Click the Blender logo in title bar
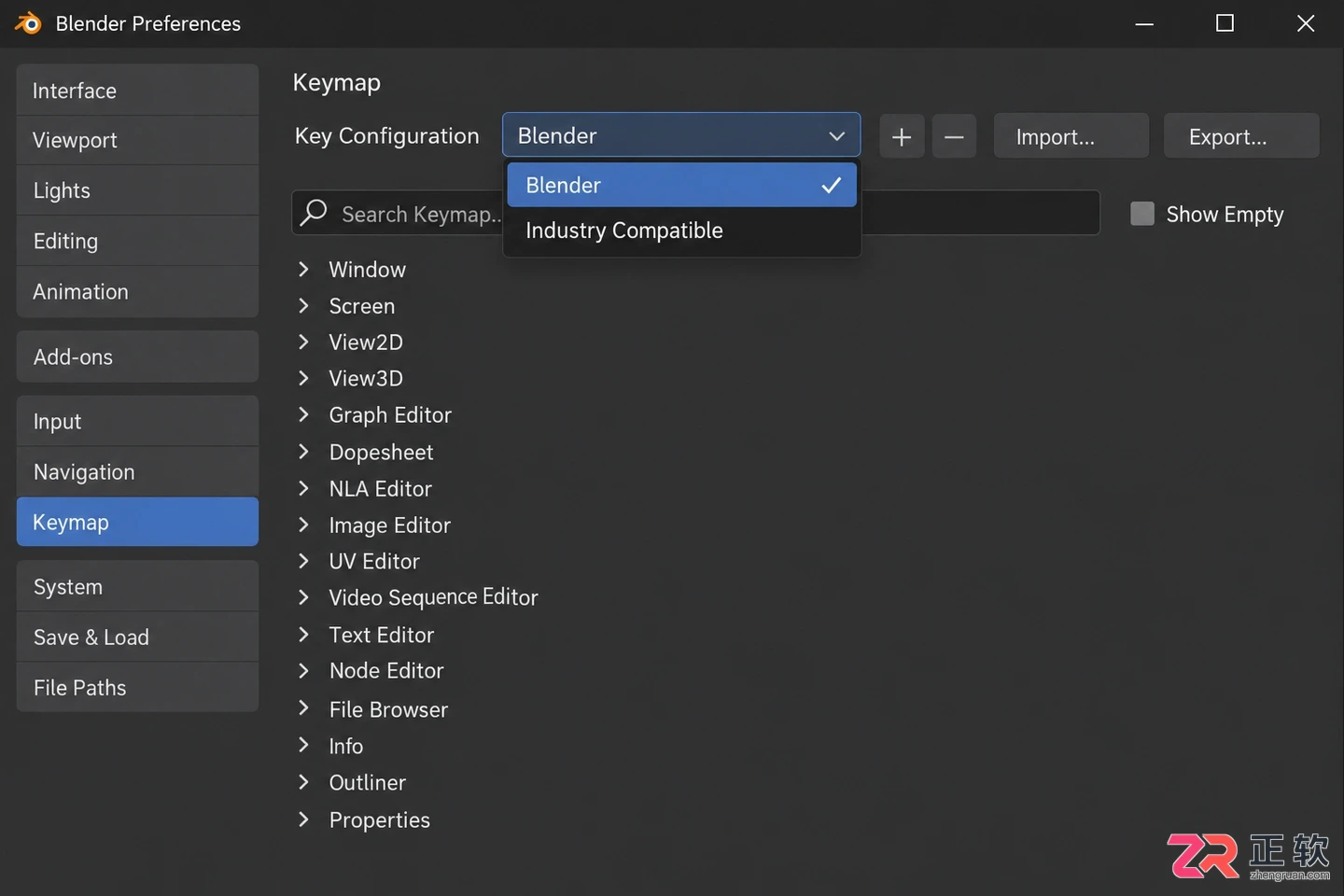 (x=28, y=23)
